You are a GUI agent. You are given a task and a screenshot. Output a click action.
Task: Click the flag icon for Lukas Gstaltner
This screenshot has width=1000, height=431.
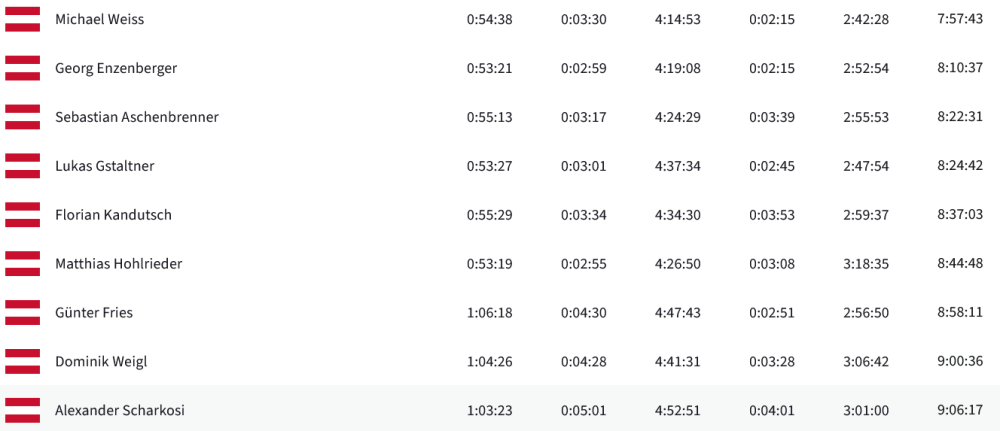pyautogui.click(x=22, y=166)
